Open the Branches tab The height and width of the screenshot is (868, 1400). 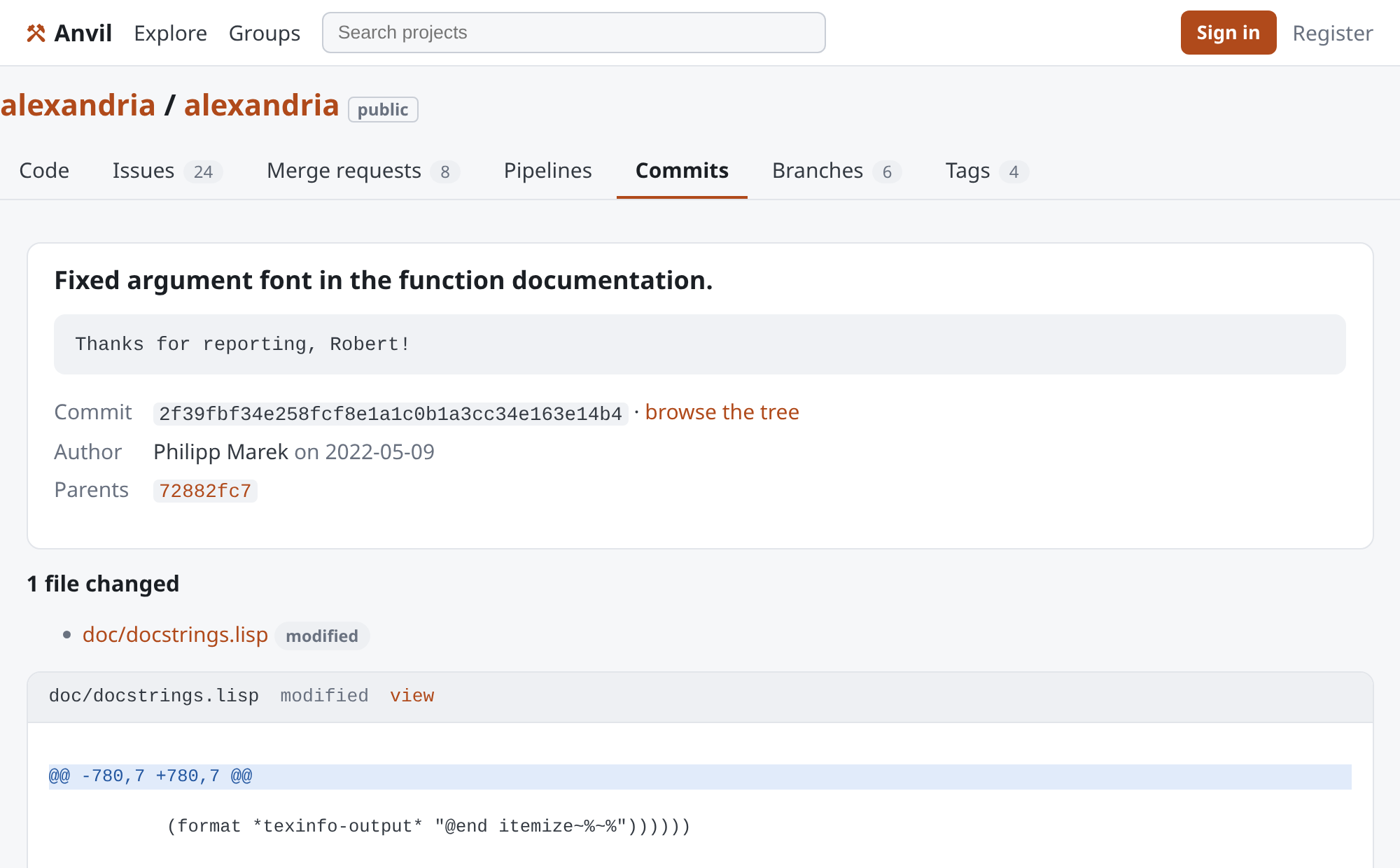tap(836, 171)
